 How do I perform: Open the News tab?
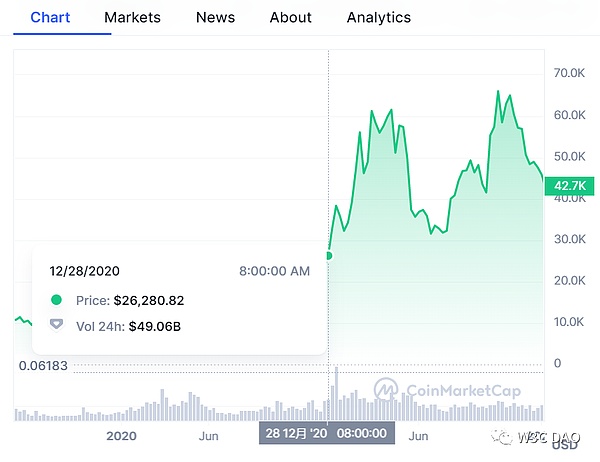pos(215,17)
